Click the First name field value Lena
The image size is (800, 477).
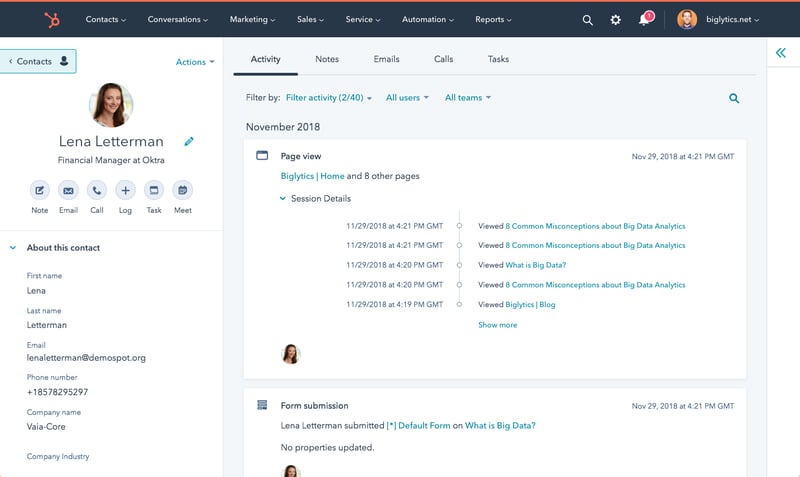(x=36, y=291)
